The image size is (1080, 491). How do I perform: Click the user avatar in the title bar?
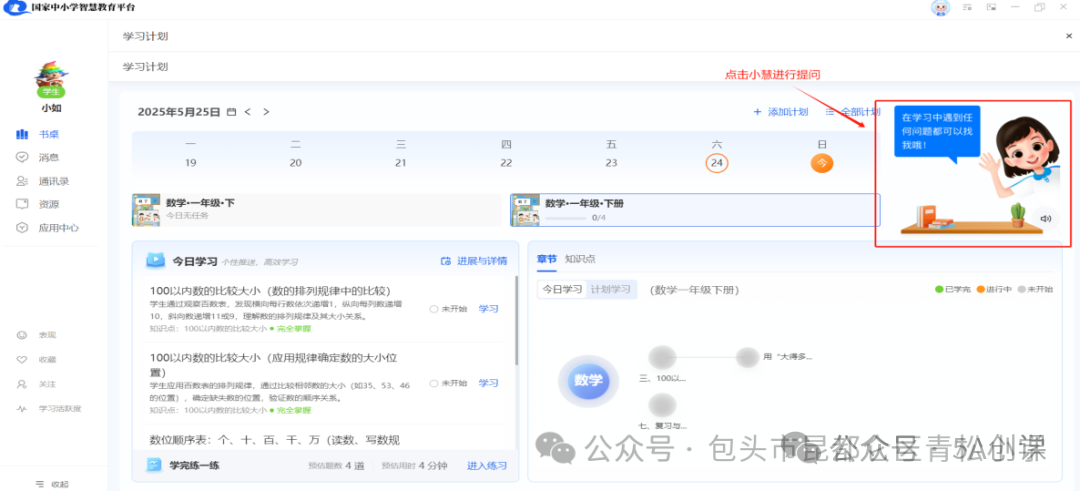tap(939, 8)
